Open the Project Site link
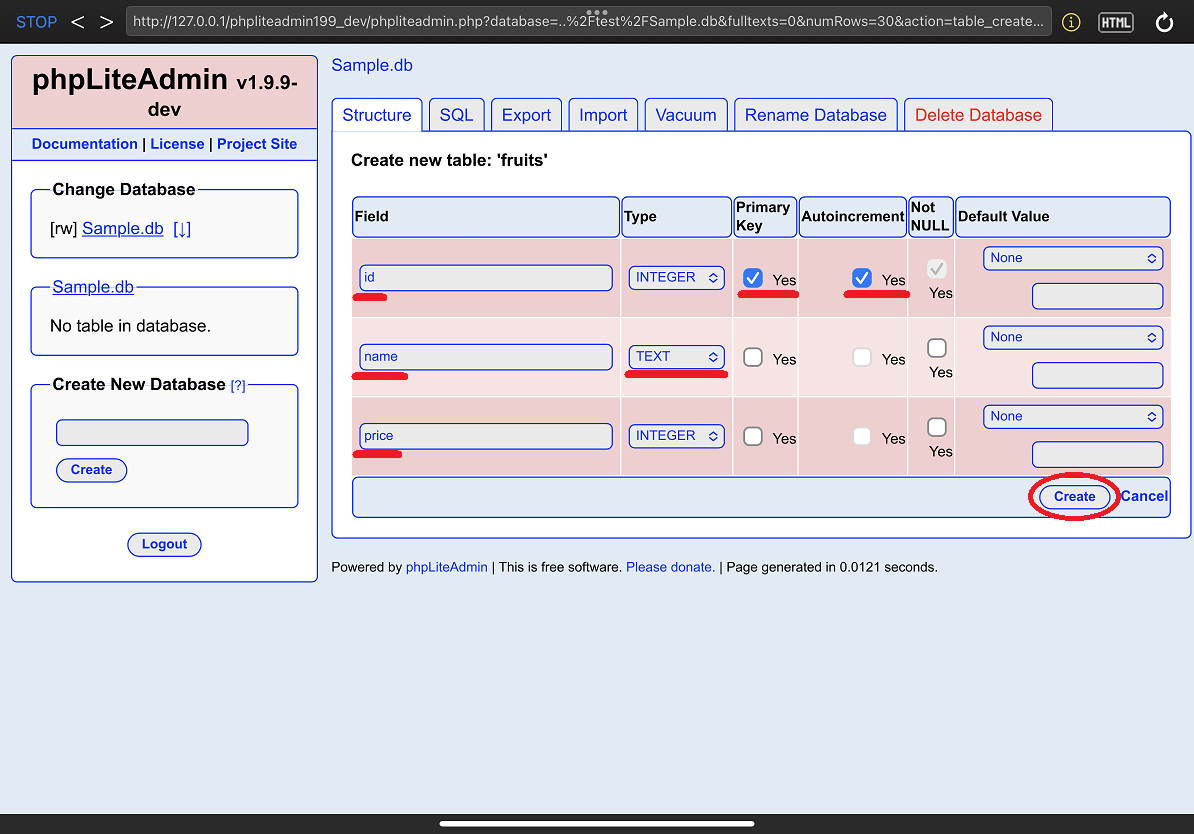The width and height of the screenshot is (1194, 834). coord(257,144)
